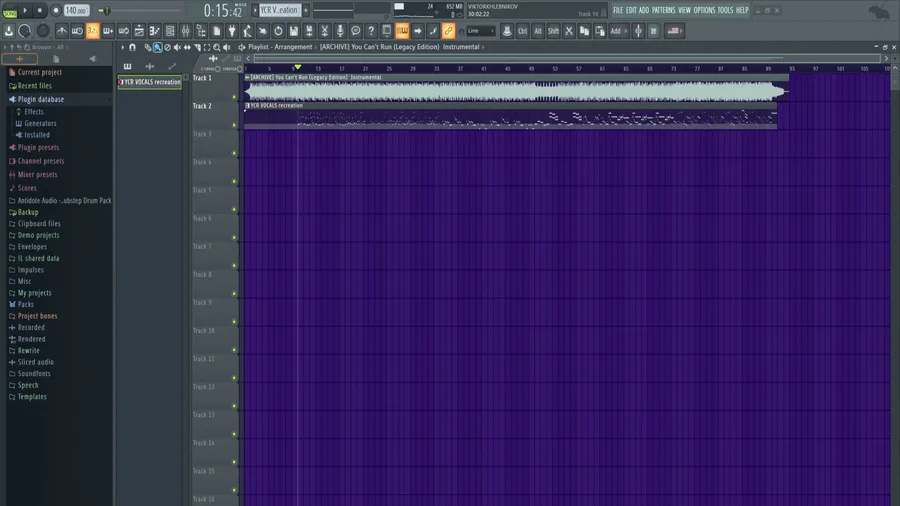The image size is (900, 506).
Task: Toggle the Record button
Action: (56, 10)
